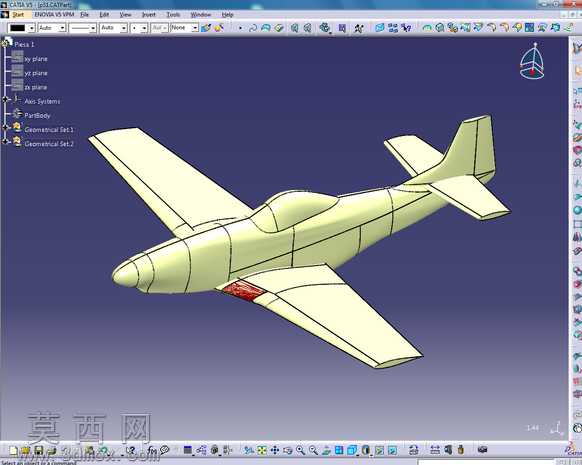Viewport: 582px width, 465px height.
Task: Open the File menu
Action: (x=85, y=15)
